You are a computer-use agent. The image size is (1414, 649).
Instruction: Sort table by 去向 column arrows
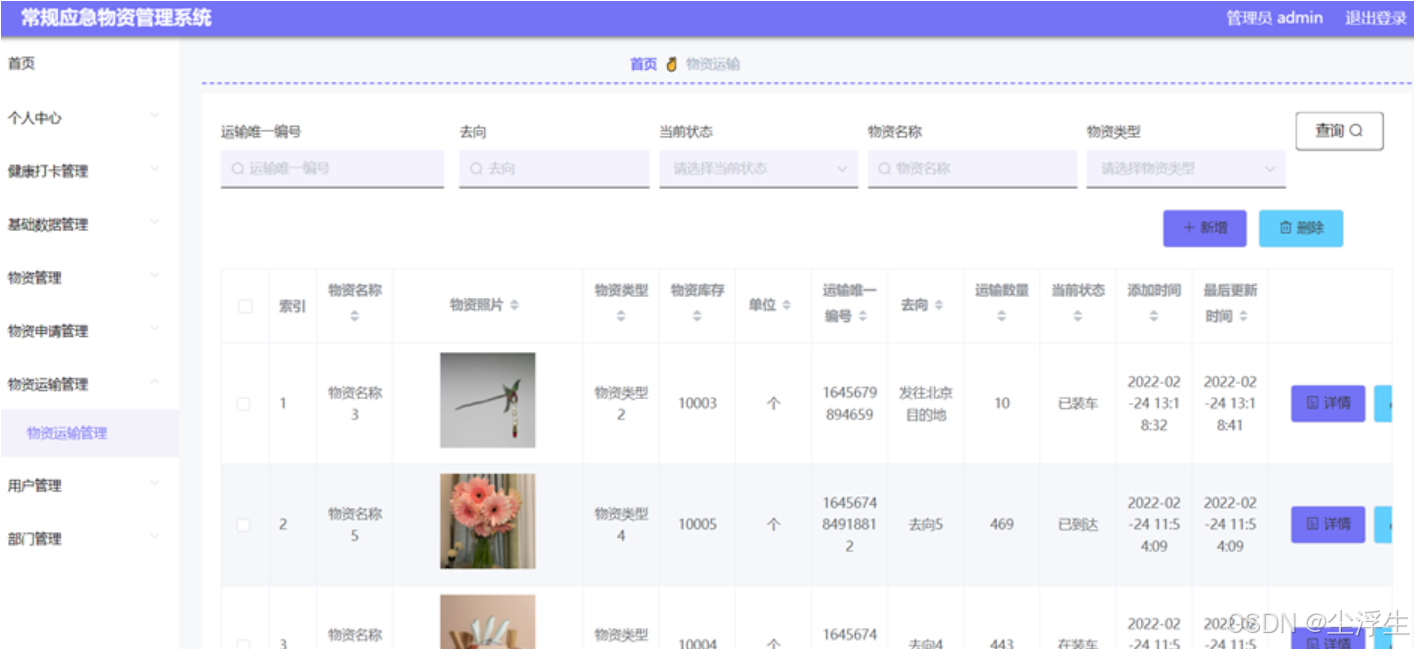(x=938, y=305)
